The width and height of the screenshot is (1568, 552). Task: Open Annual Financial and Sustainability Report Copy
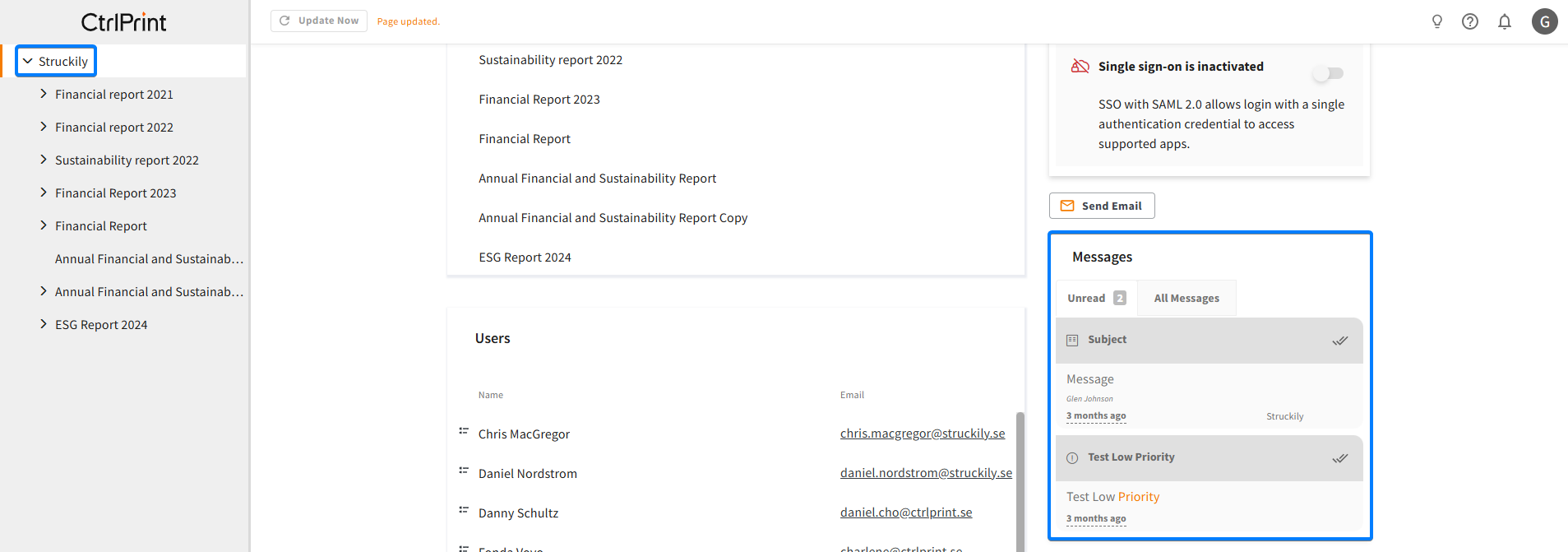coord(613,218)
